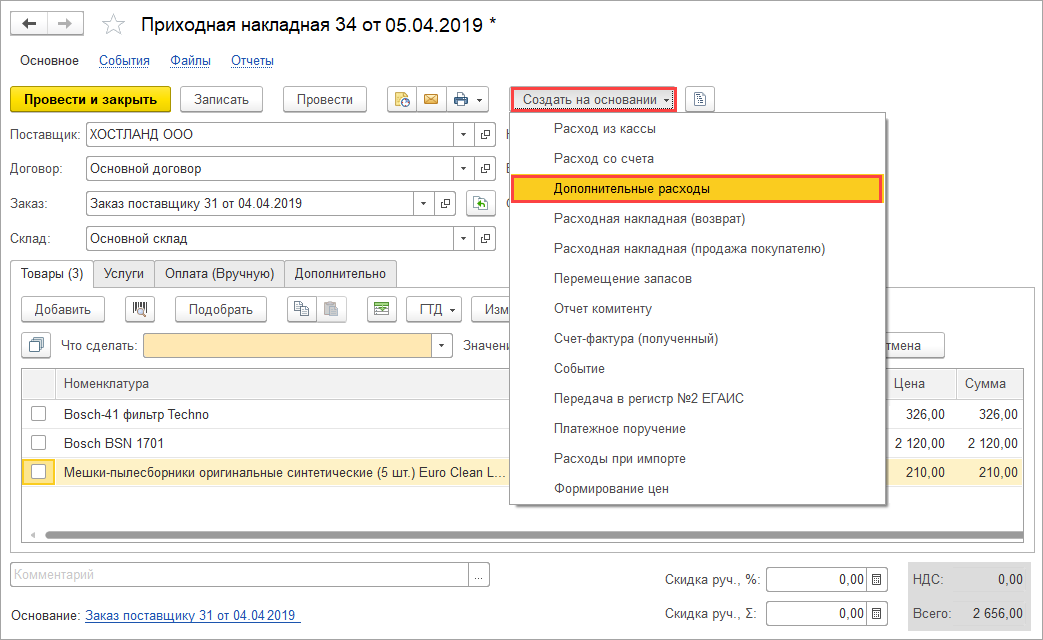Open the Заказ поставщику 31 basis link
This screenshot has width=1043, height=640.
[191, 615]
